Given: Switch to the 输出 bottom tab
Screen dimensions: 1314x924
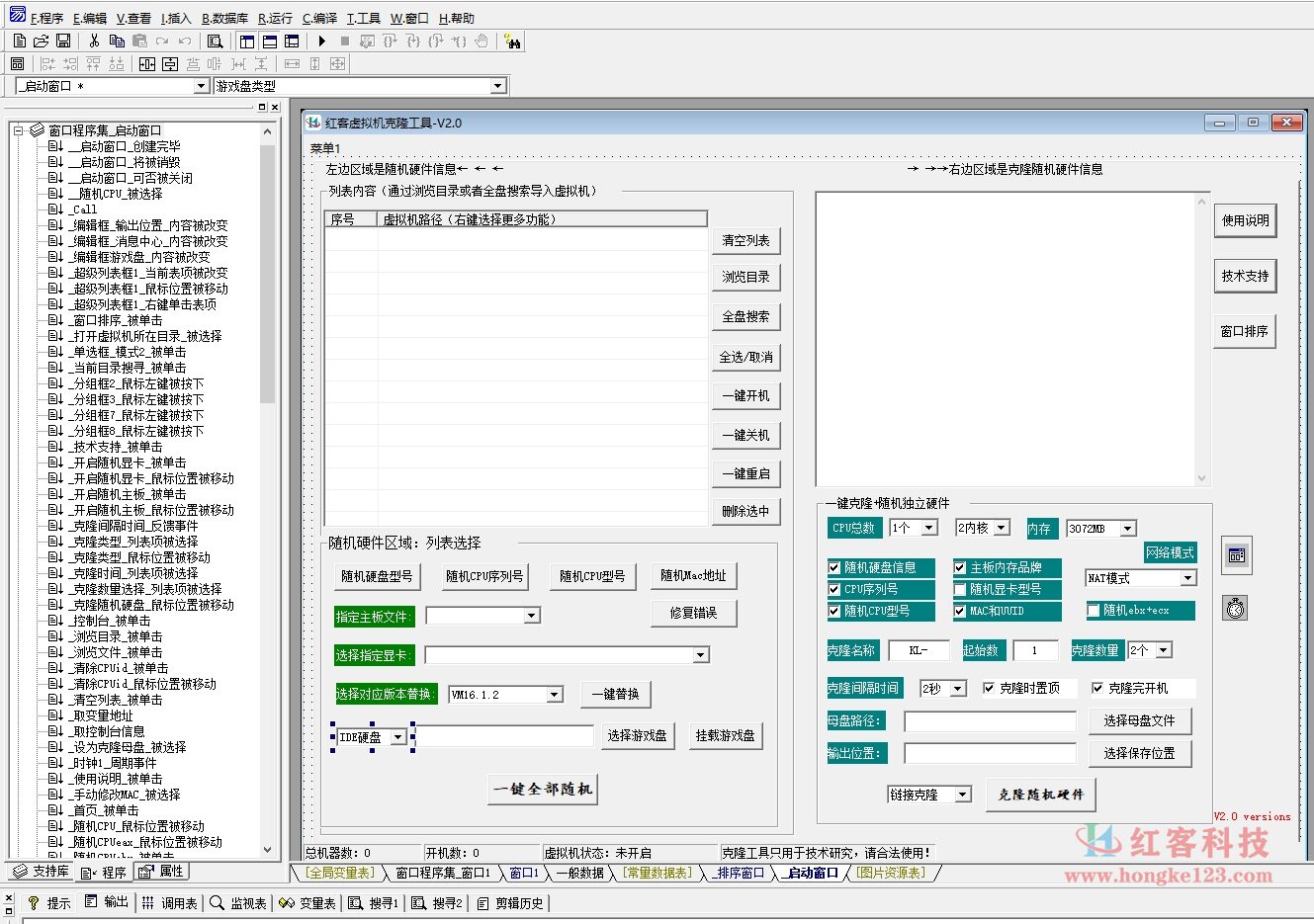Looking at the screenshot, I should click(x=108, y=902).
